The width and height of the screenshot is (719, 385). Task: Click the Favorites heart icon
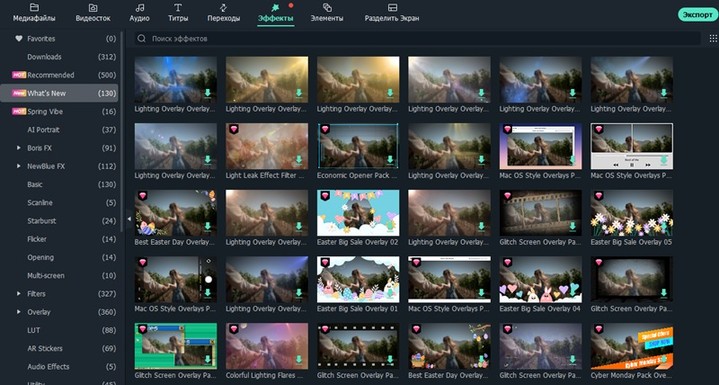(x=19, y=38)
